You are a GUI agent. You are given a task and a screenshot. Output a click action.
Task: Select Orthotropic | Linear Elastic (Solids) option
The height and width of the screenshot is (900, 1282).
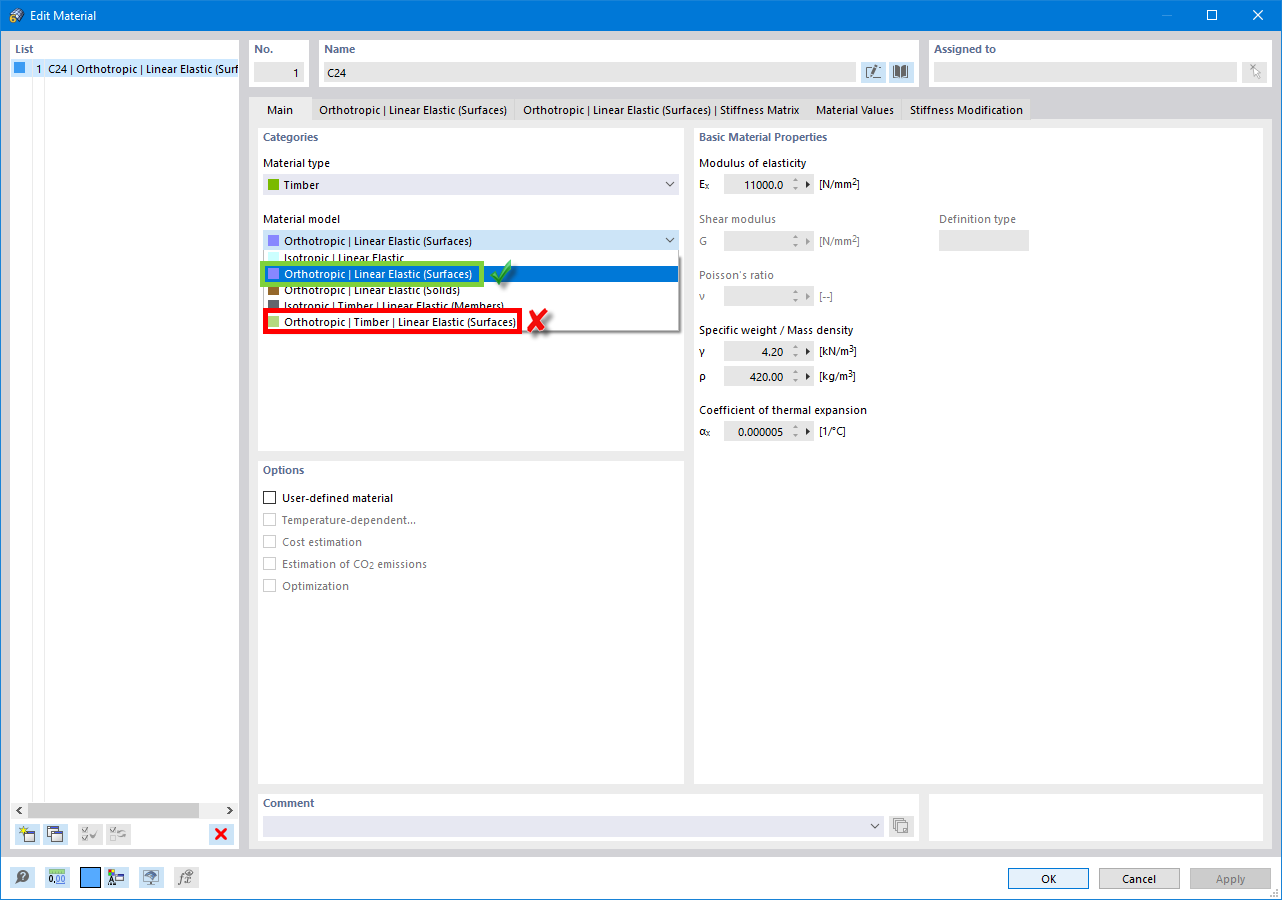pos(470,290)
